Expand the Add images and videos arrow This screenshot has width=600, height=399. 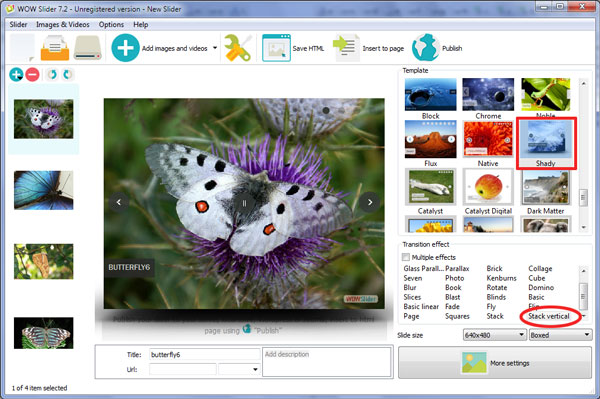coord(215,48)
